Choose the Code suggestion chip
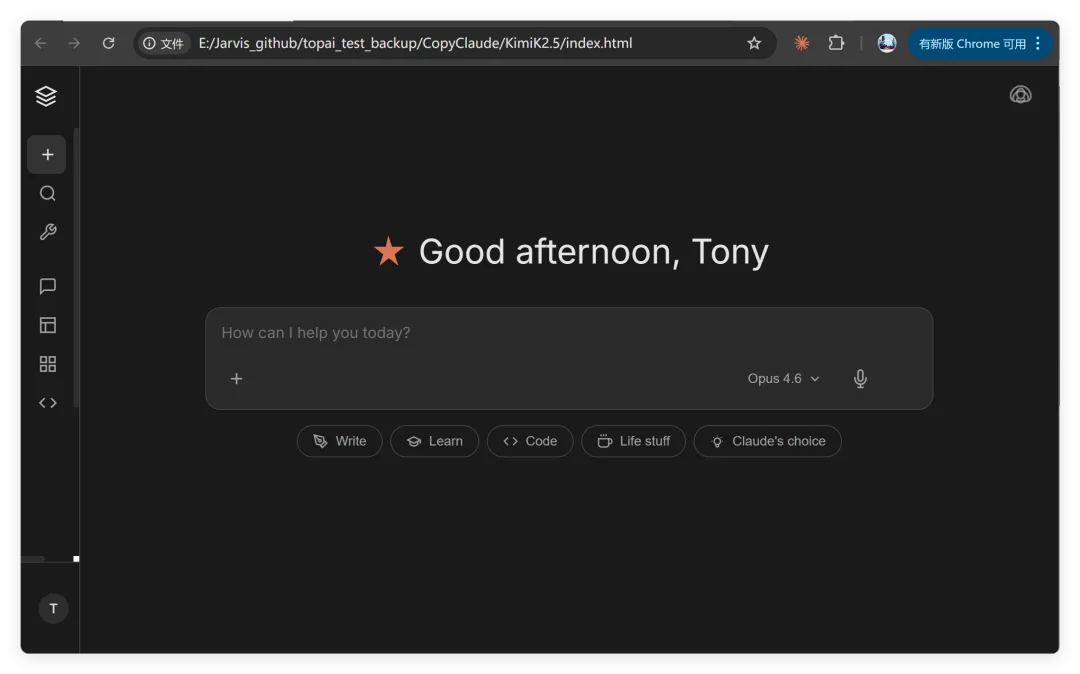The image size is (1080, 674). point(529,441)
